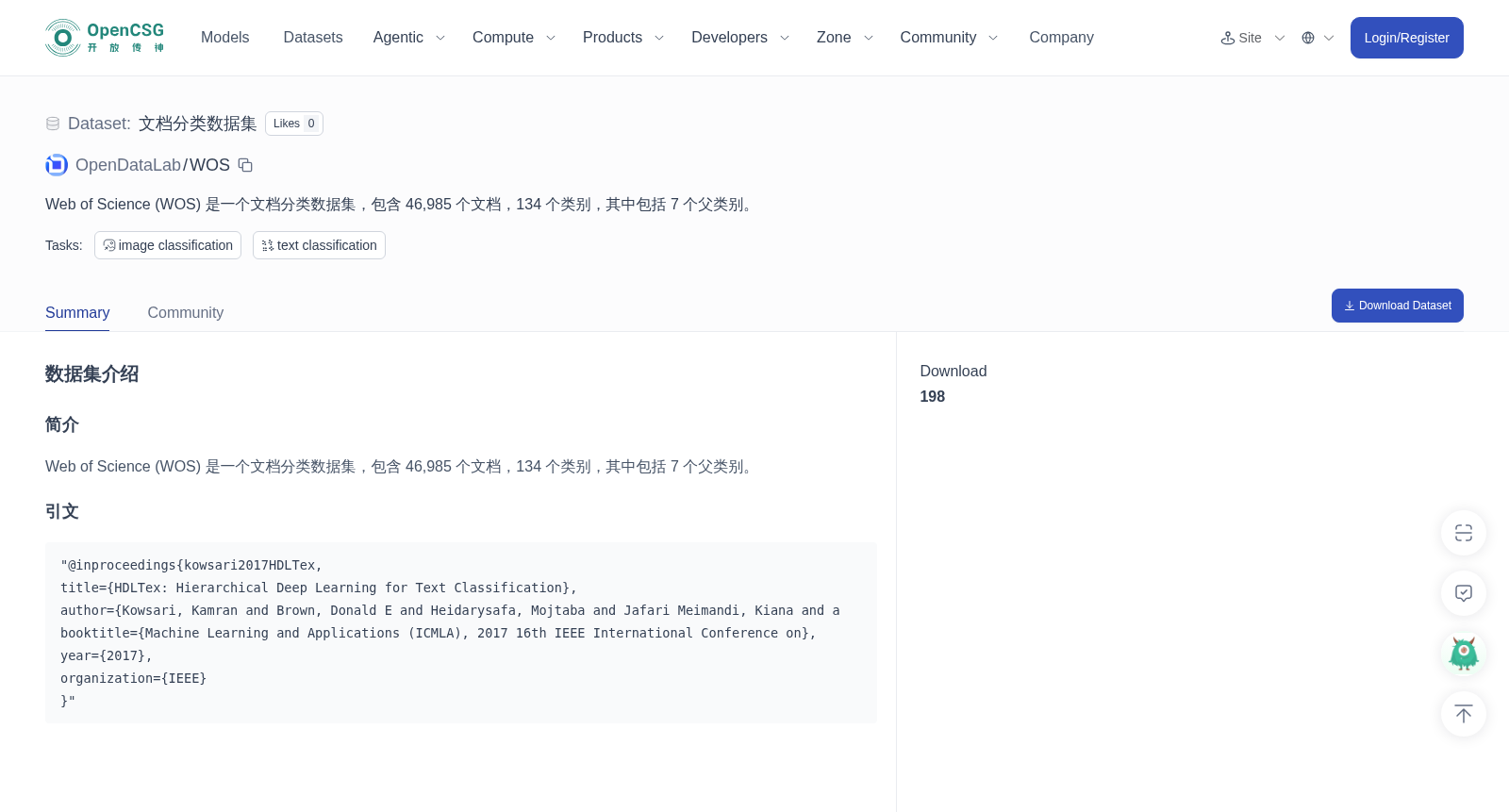The image size is (1509, 812).
Task: Open the green mascot assistant
Action: (x=1464, y=654)
